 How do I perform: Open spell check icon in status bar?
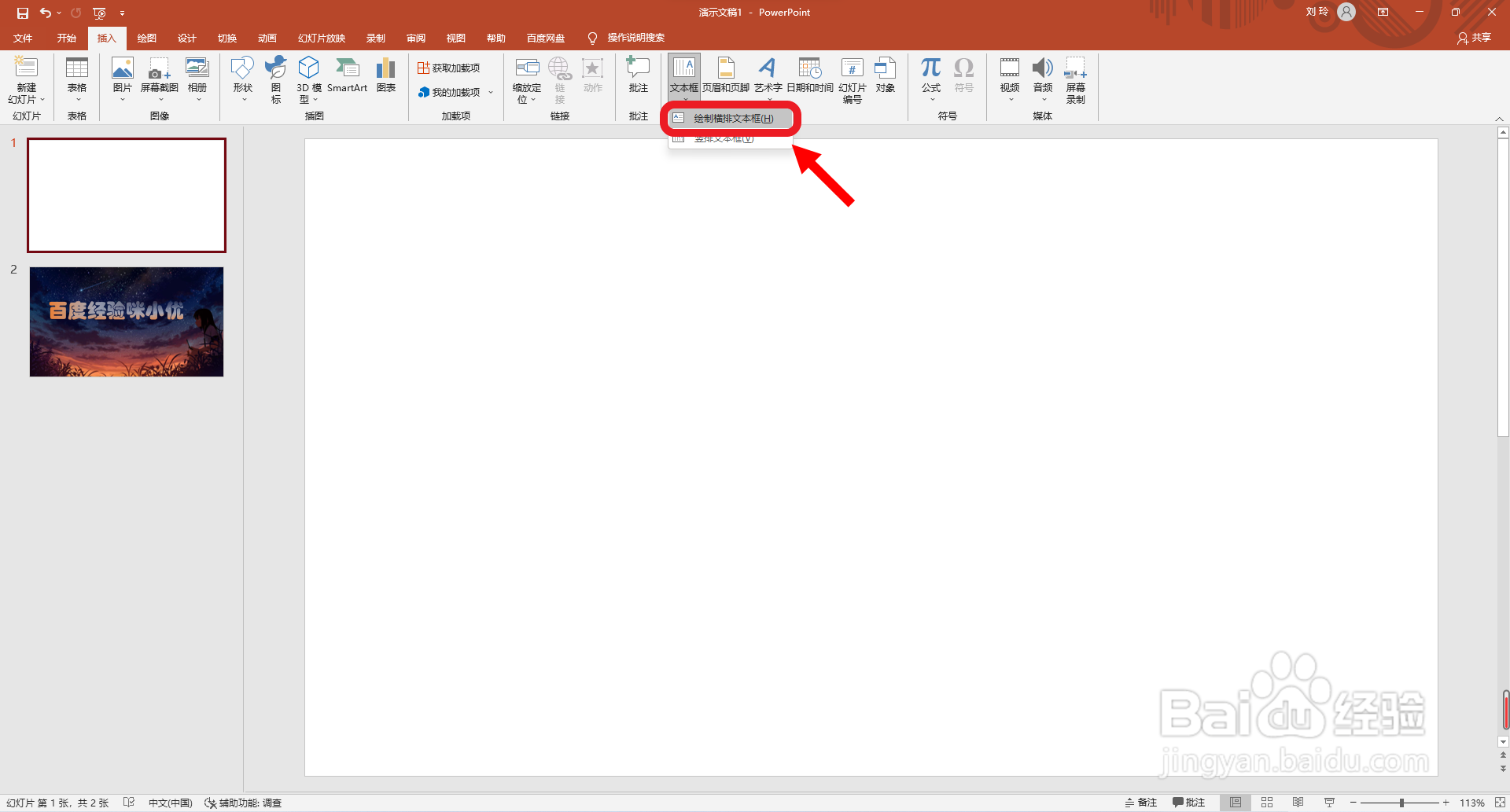[x=129, y=803]
